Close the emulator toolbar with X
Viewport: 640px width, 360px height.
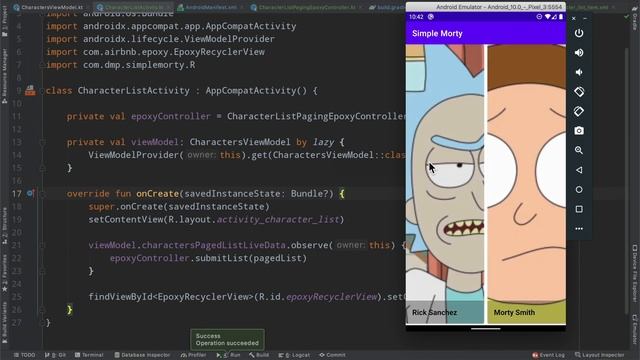(x=573, y=18)
